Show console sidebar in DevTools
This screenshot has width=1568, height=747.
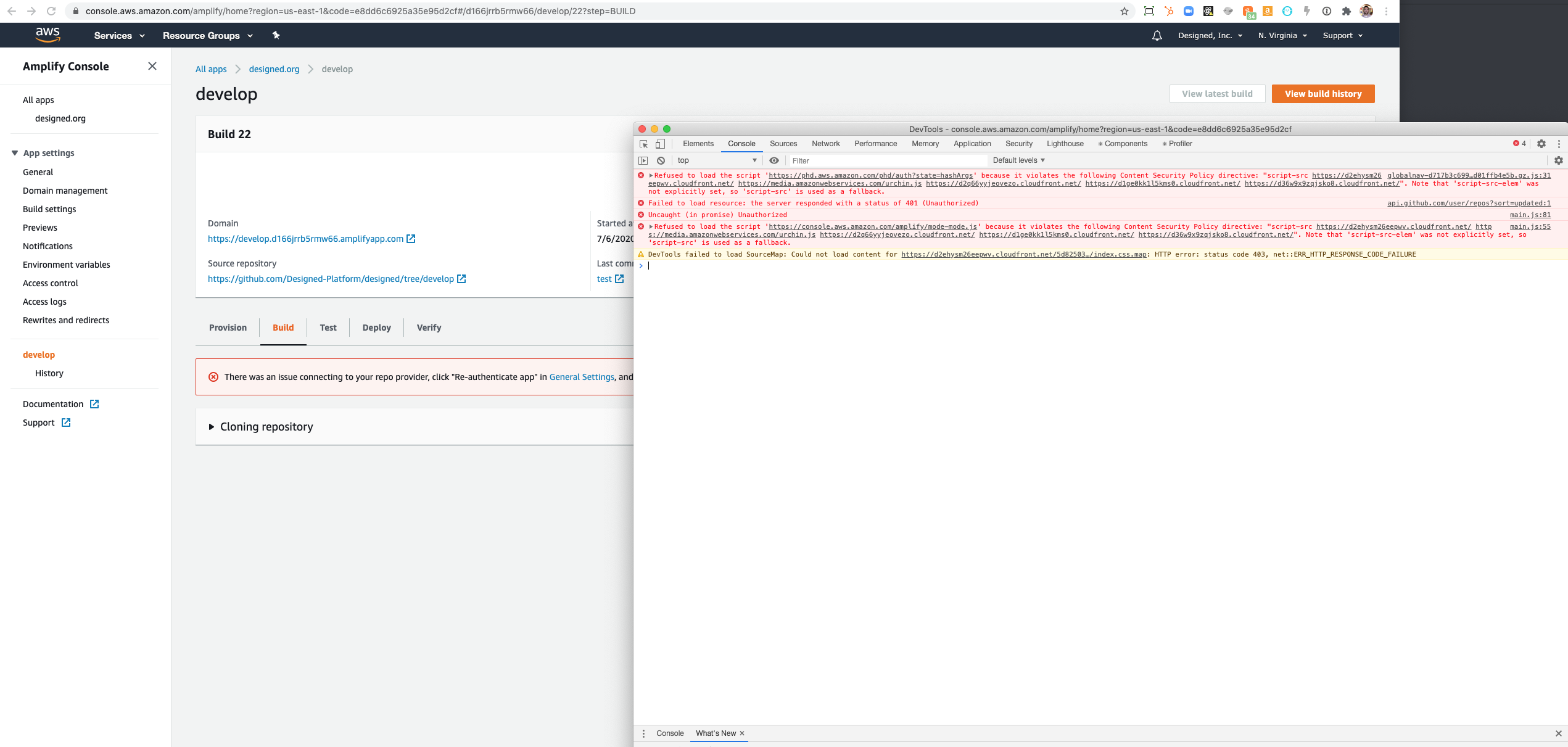643,160
